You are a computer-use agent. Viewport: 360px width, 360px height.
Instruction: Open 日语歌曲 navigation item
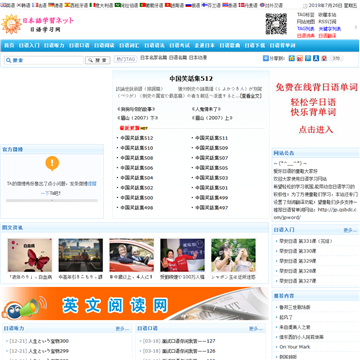click(230, 45)
